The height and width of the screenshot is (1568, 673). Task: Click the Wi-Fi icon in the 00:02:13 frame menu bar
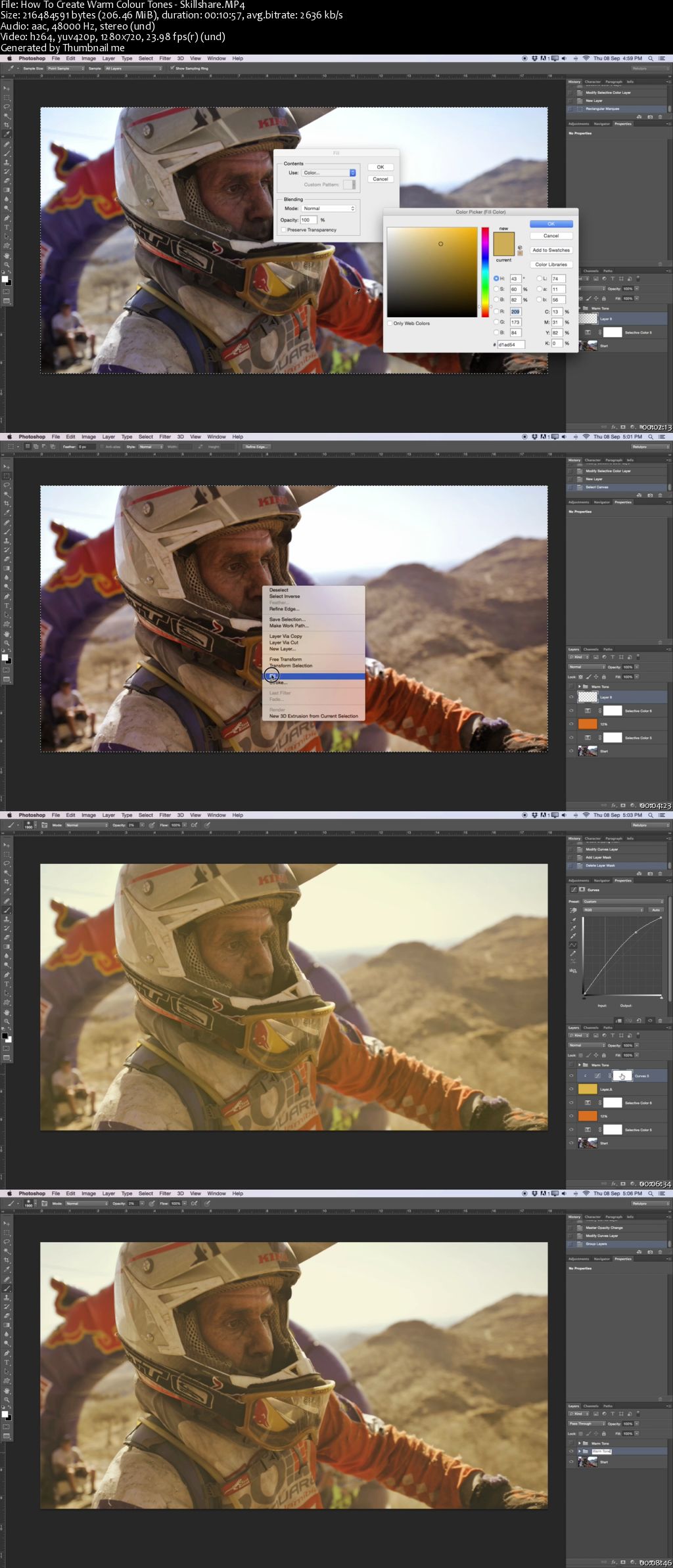click(x=586, y=58)
